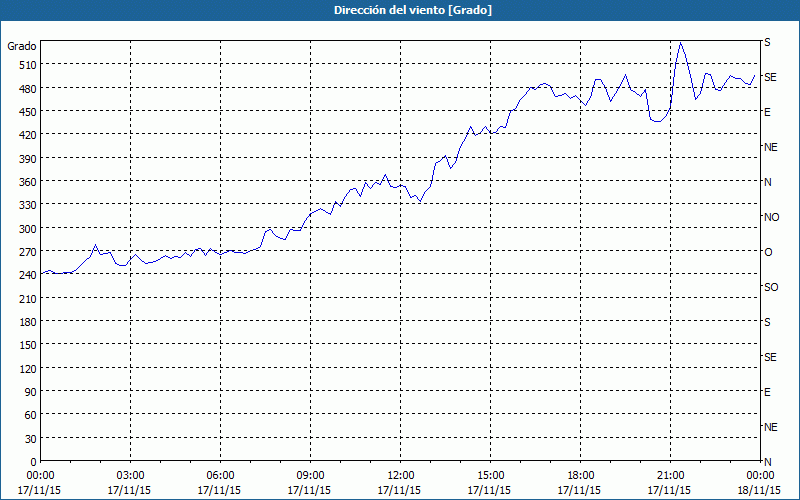Select the 120 degree axis label

click(x=28, y=369)
